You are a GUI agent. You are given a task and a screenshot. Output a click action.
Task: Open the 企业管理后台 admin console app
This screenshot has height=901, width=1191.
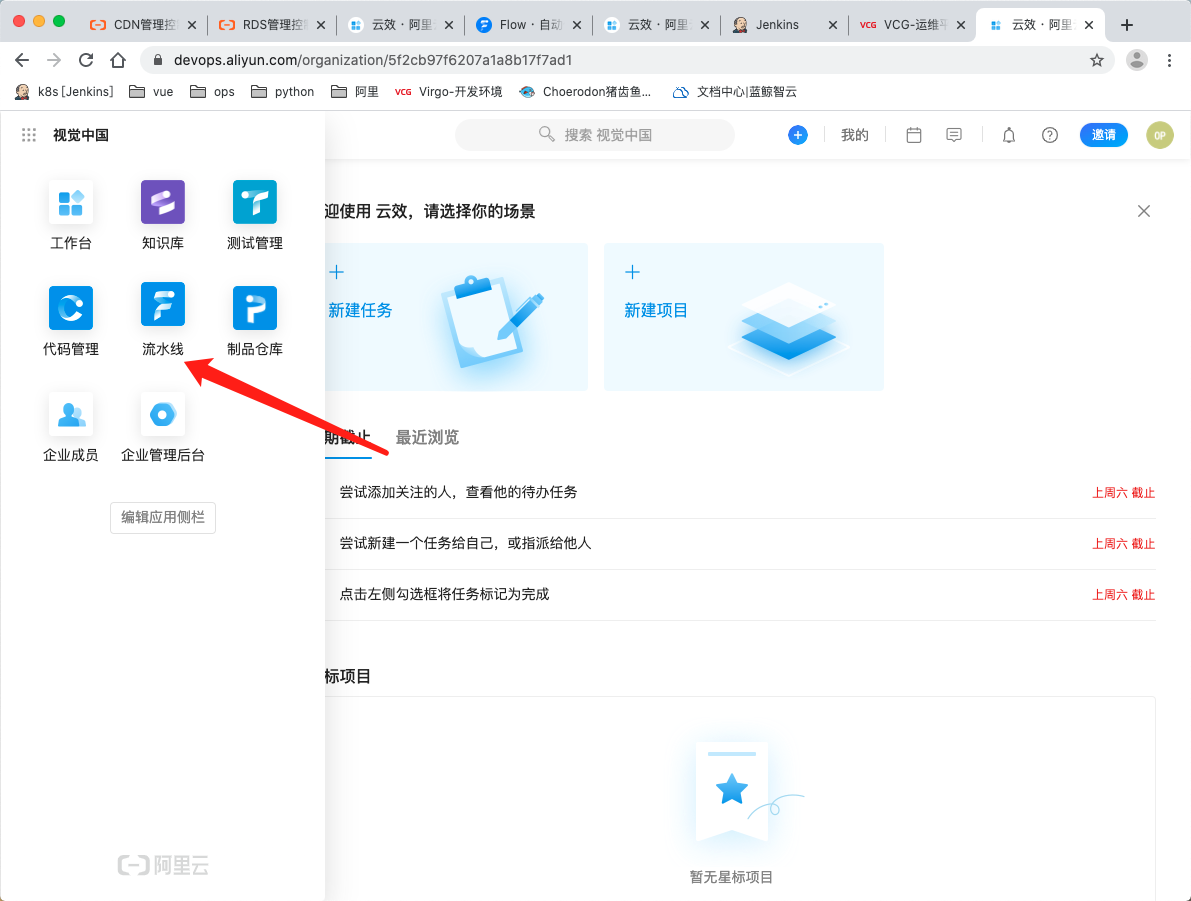point(163,428)
